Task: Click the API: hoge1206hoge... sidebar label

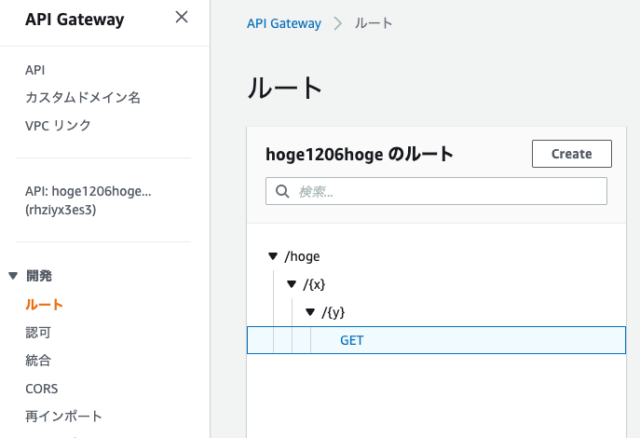Action: tap(88, 200)
